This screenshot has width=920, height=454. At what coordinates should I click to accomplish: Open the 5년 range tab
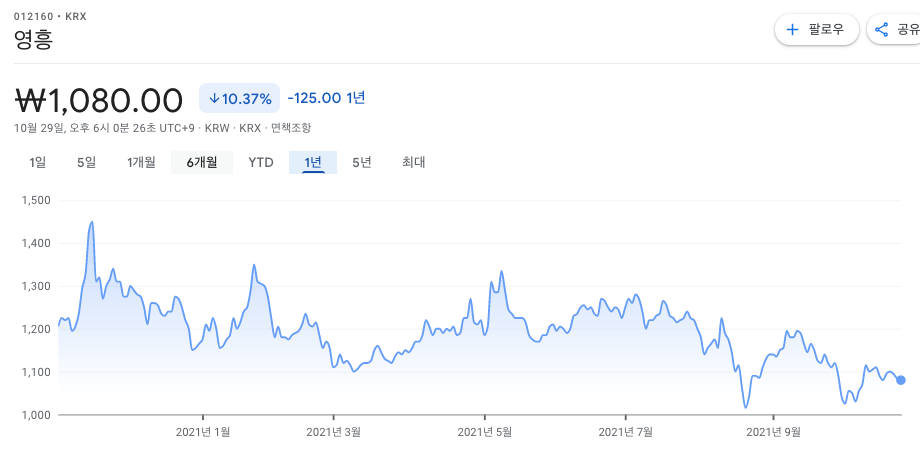(362, 162)
